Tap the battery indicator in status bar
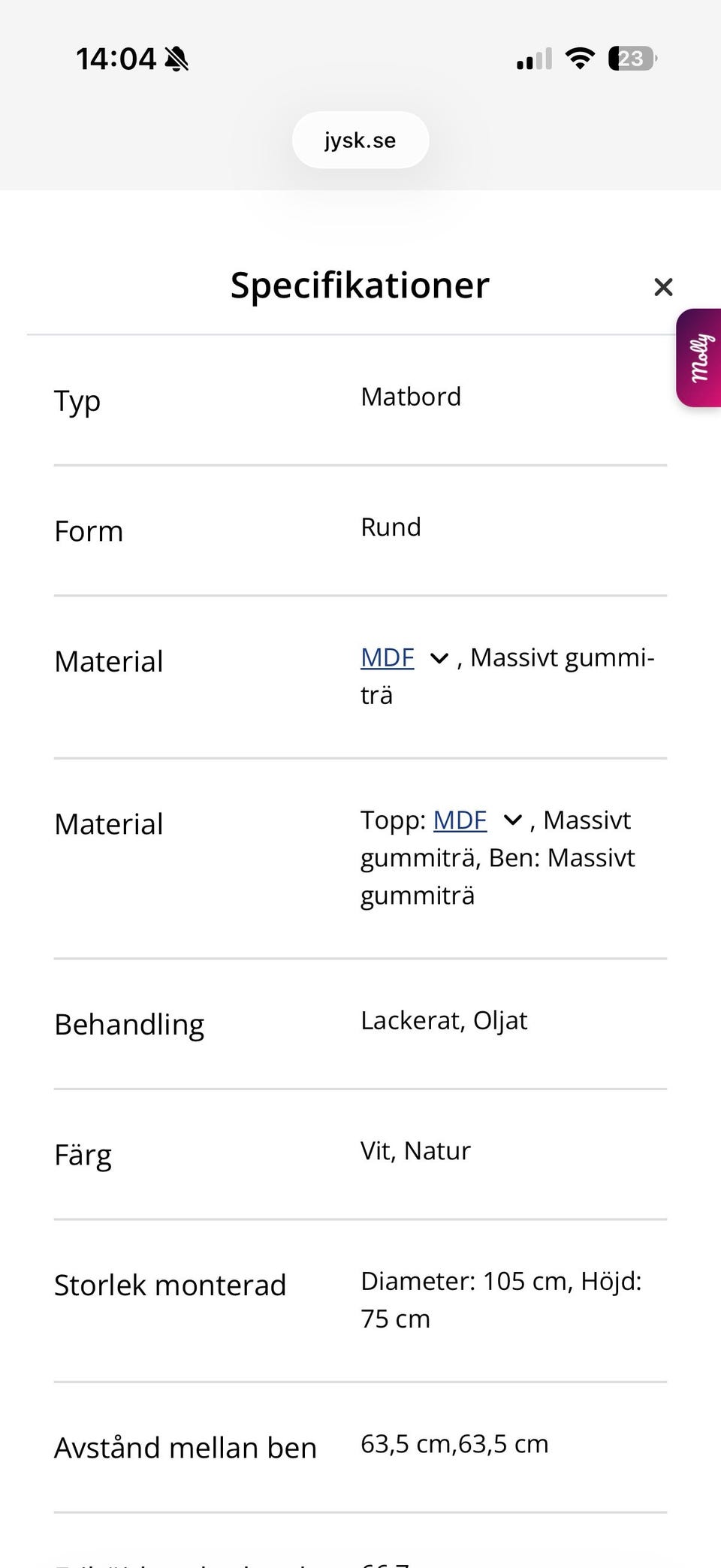 coord(632,58)
